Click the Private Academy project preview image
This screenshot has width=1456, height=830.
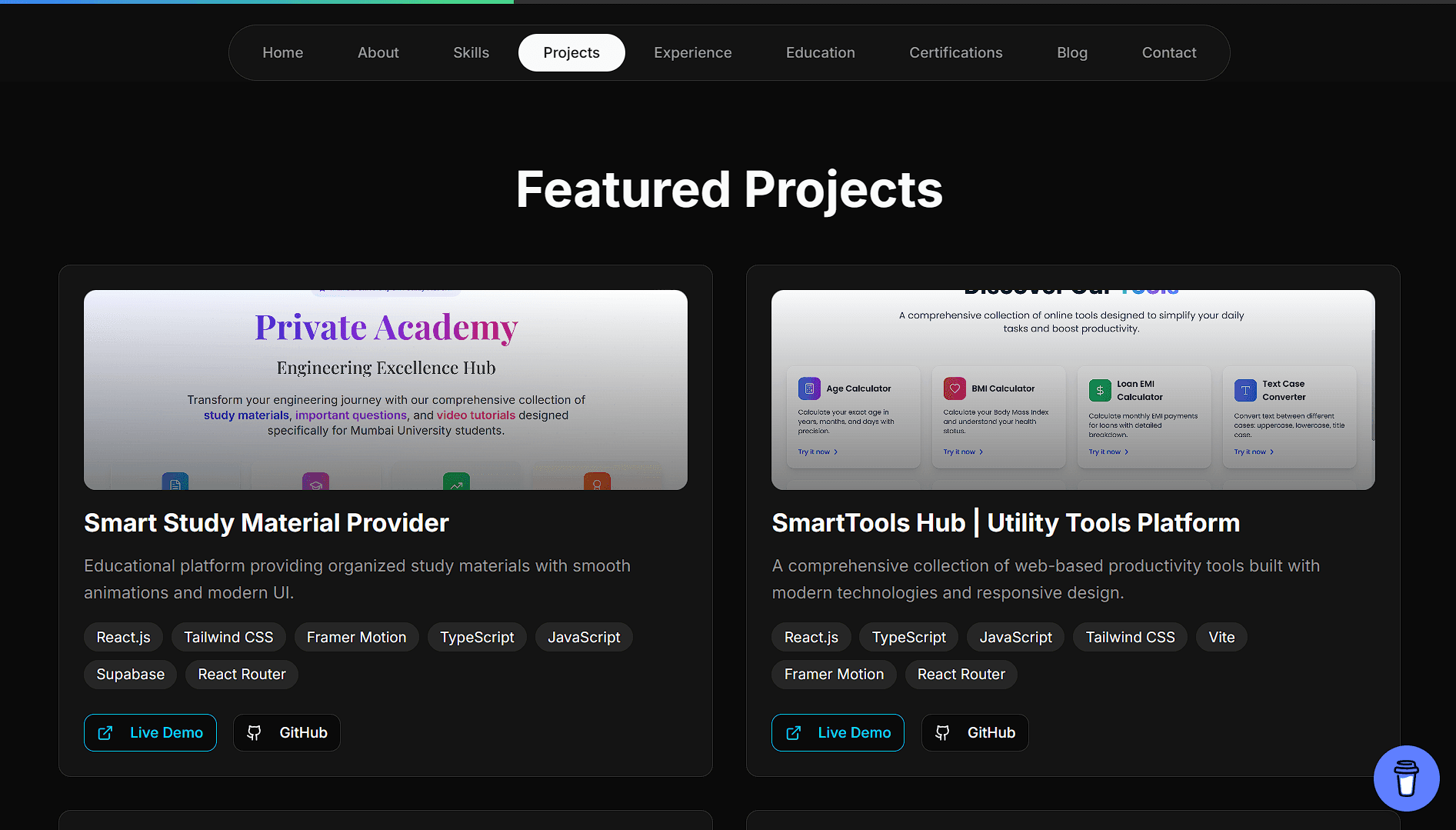coord(385,389)
